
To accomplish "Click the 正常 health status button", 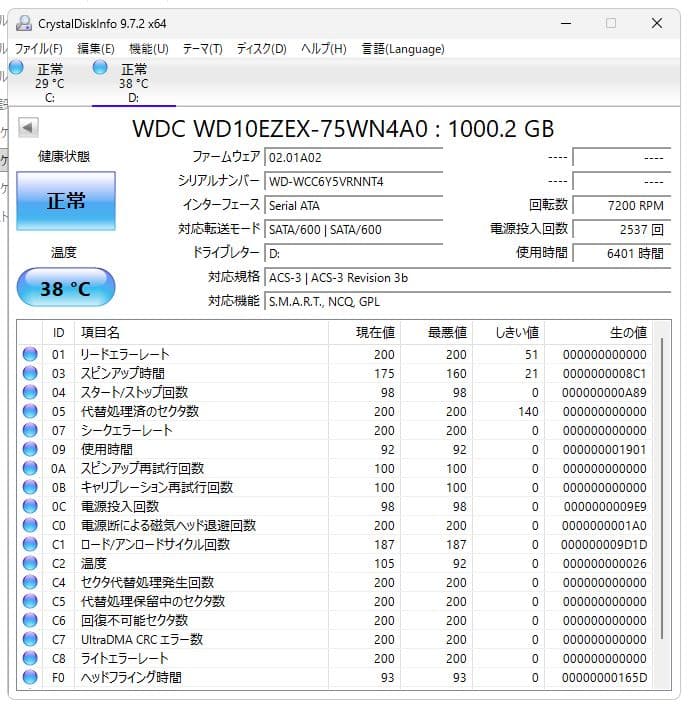I will 66,201.
